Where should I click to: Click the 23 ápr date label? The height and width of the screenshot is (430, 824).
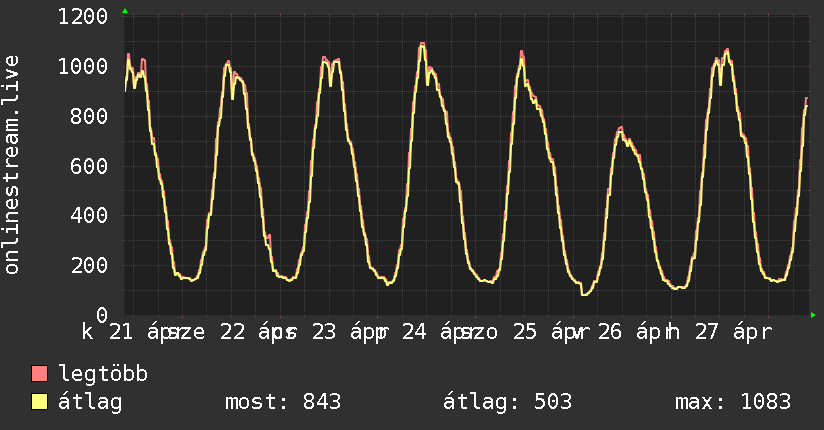(x=344, y=333)
